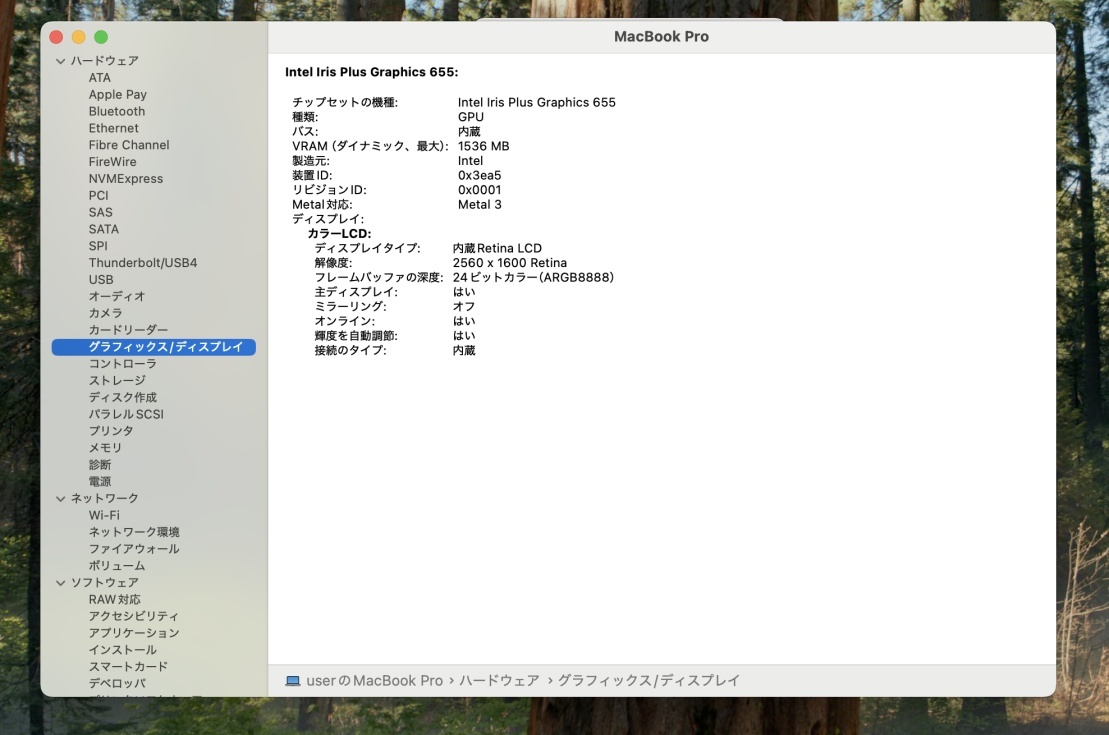Select the カメラ entry
Screen dimensions: 1109x735
pyautogui.click(x=105, y=313)
